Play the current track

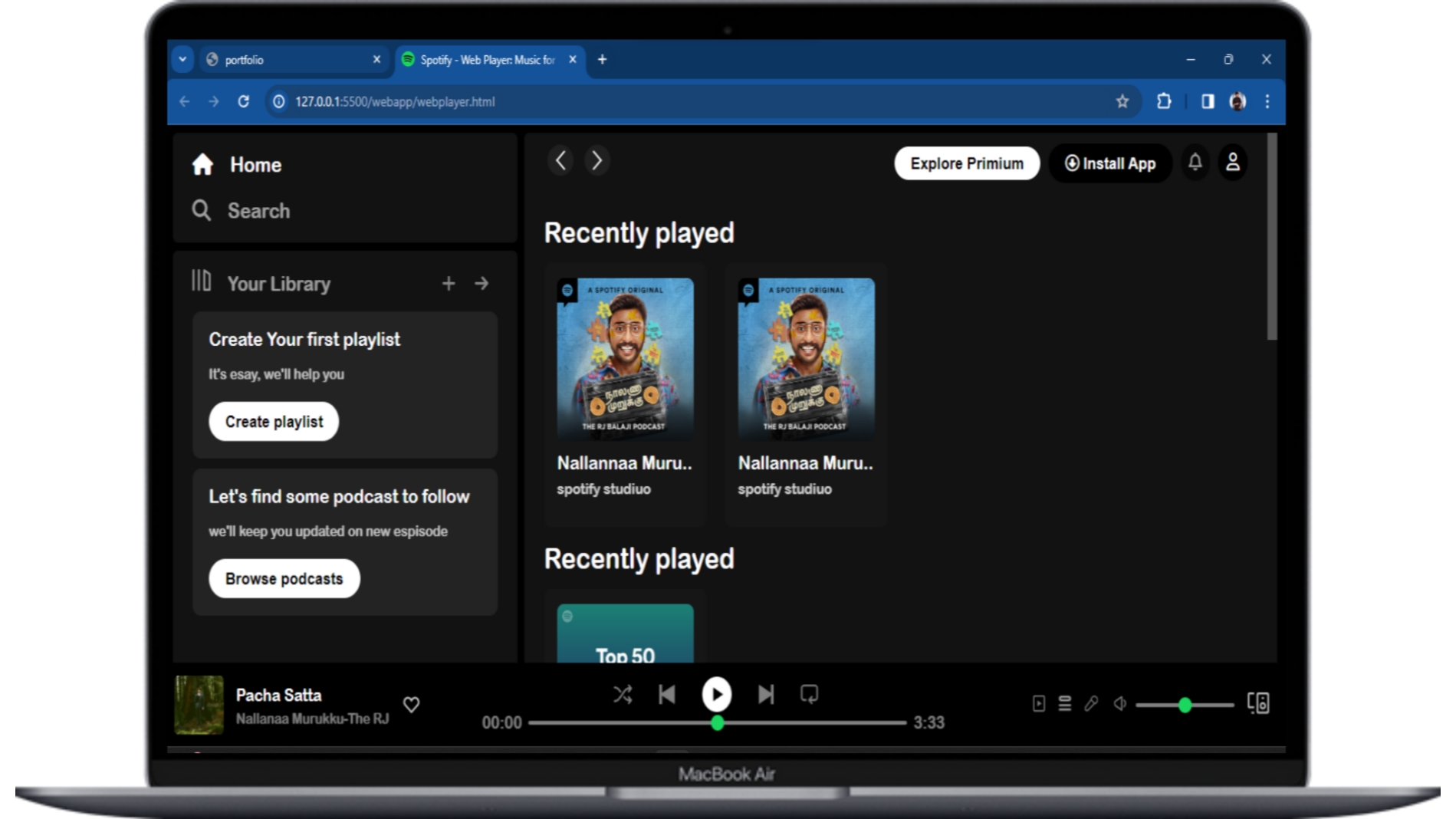click(717, 695)
